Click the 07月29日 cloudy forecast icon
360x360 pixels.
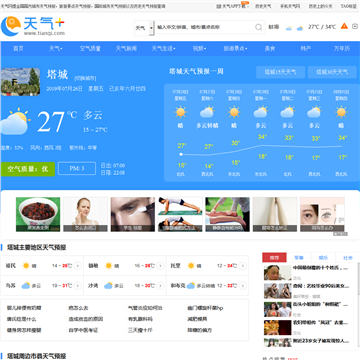click(261, 112)
